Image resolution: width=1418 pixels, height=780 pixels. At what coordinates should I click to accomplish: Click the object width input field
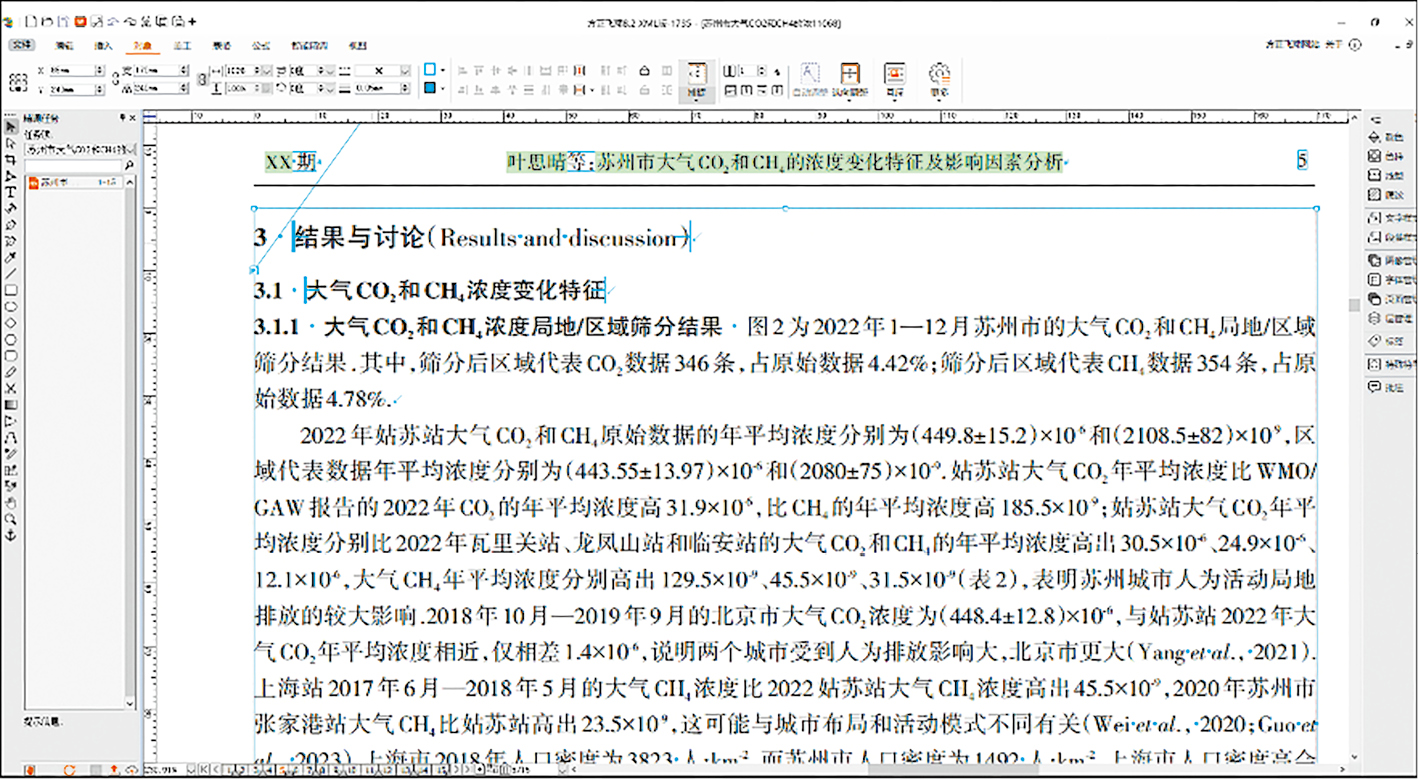(160, 71)
